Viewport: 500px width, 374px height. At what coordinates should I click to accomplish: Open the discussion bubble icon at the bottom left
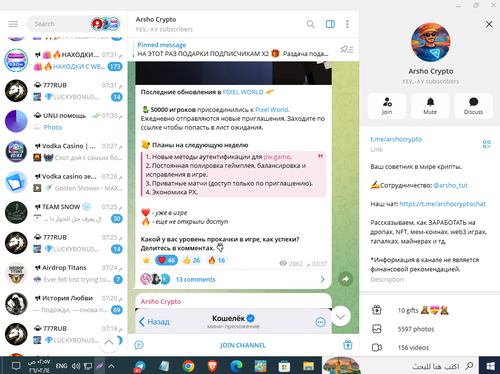(x=139, y=345)
